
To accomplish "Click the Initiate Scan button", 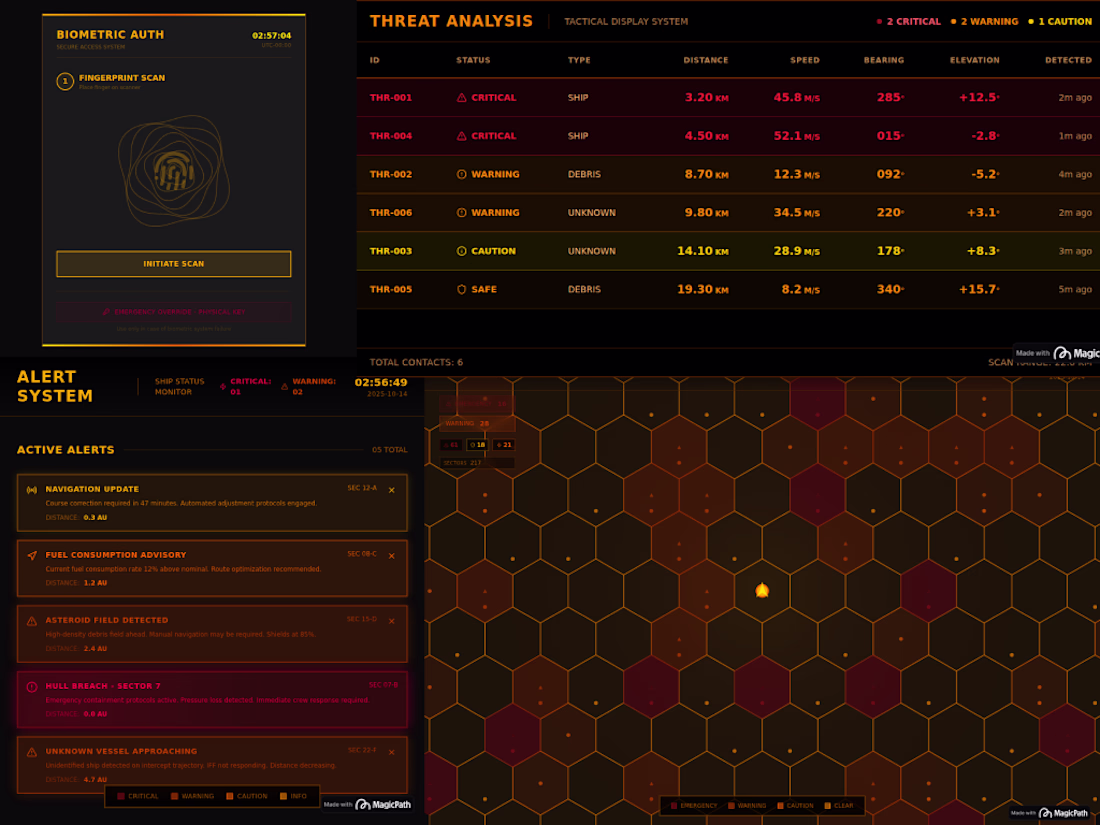I will click(x=173, y=264).
